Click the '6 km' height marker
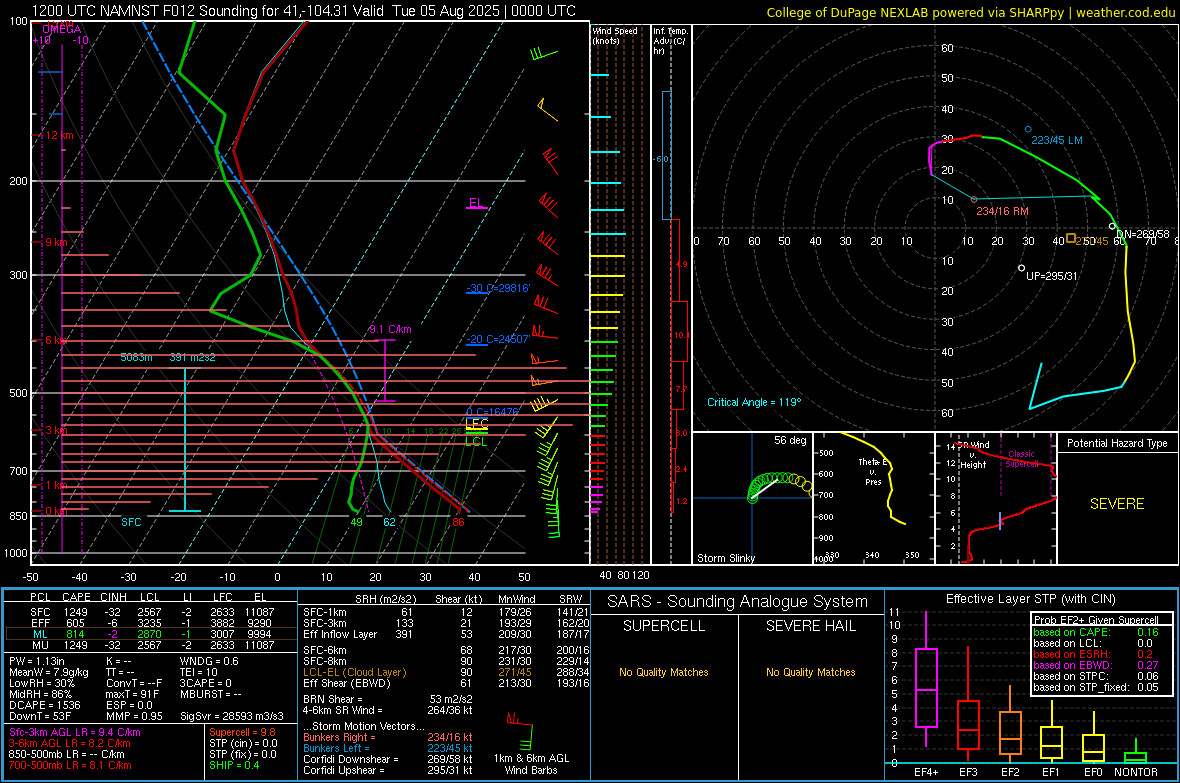This screenshot has height=783, width=1180. [x=58, y=340]
